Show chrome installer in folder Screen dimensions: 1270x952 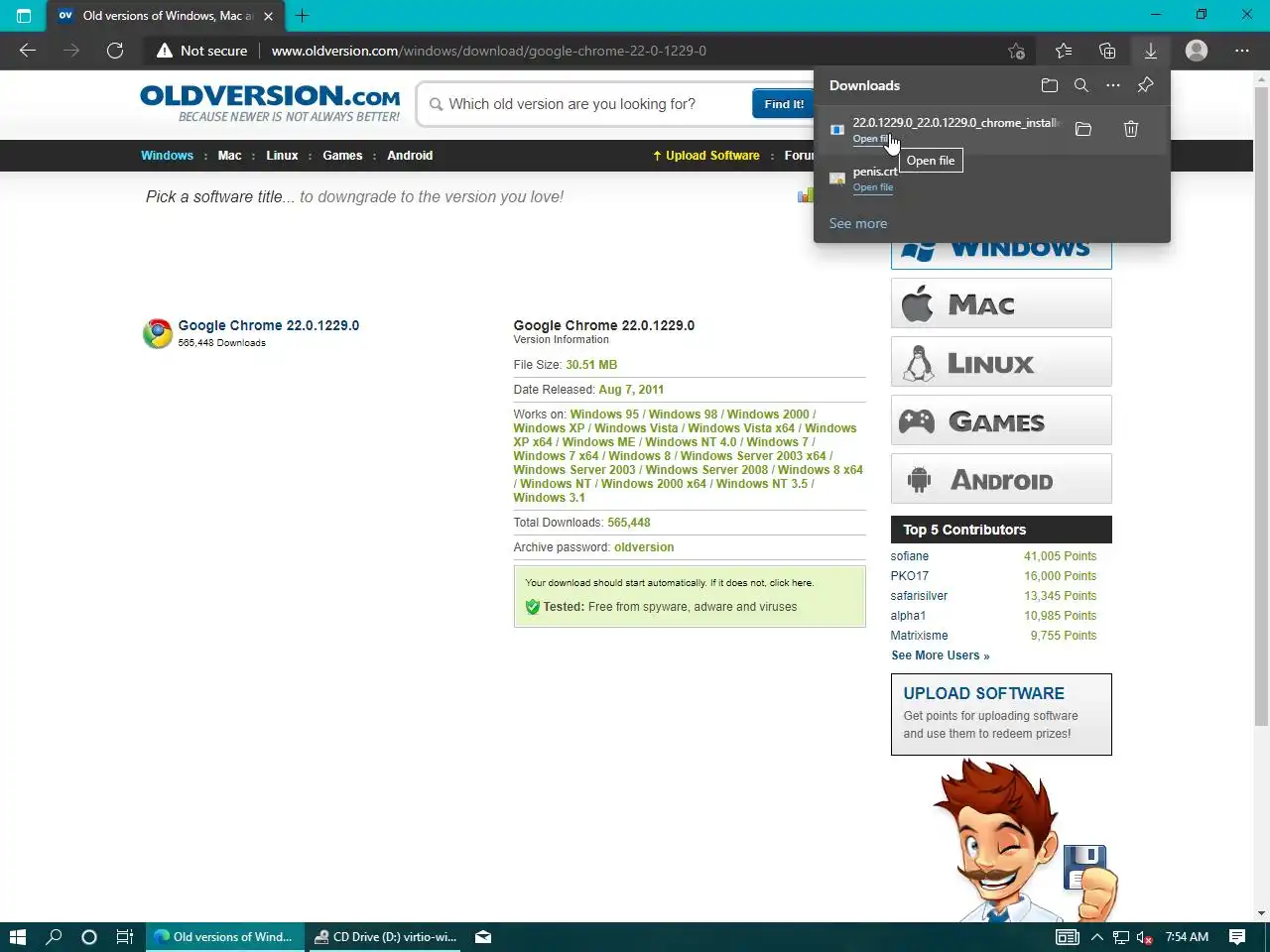pos(1083,129)
